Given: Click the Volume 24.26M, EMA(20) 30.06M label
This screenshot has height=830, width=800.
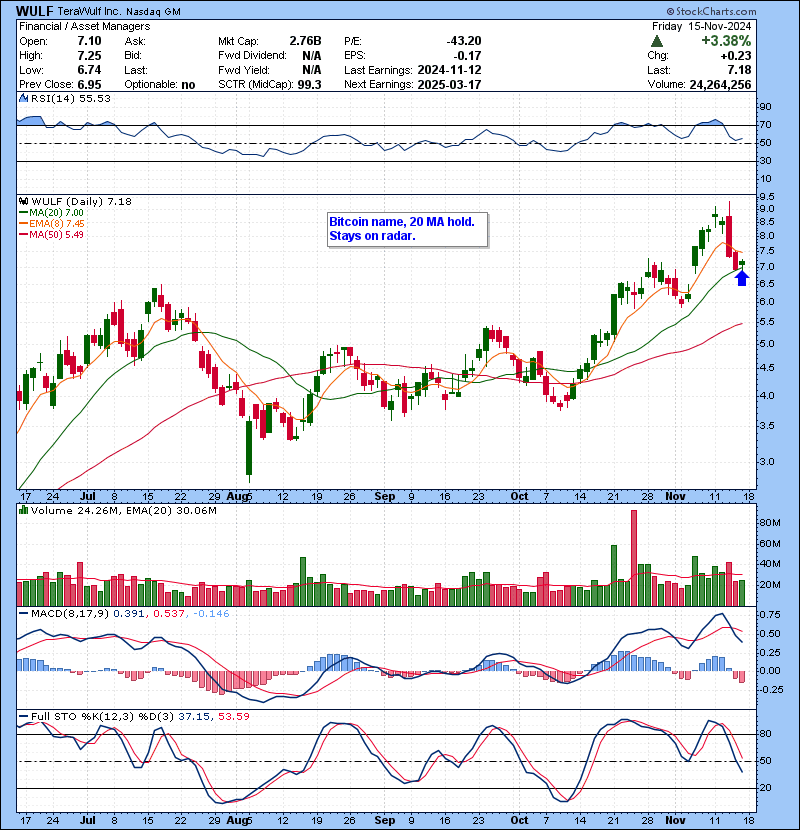Looking at the screenshot, I should click(x=124, y=511).
